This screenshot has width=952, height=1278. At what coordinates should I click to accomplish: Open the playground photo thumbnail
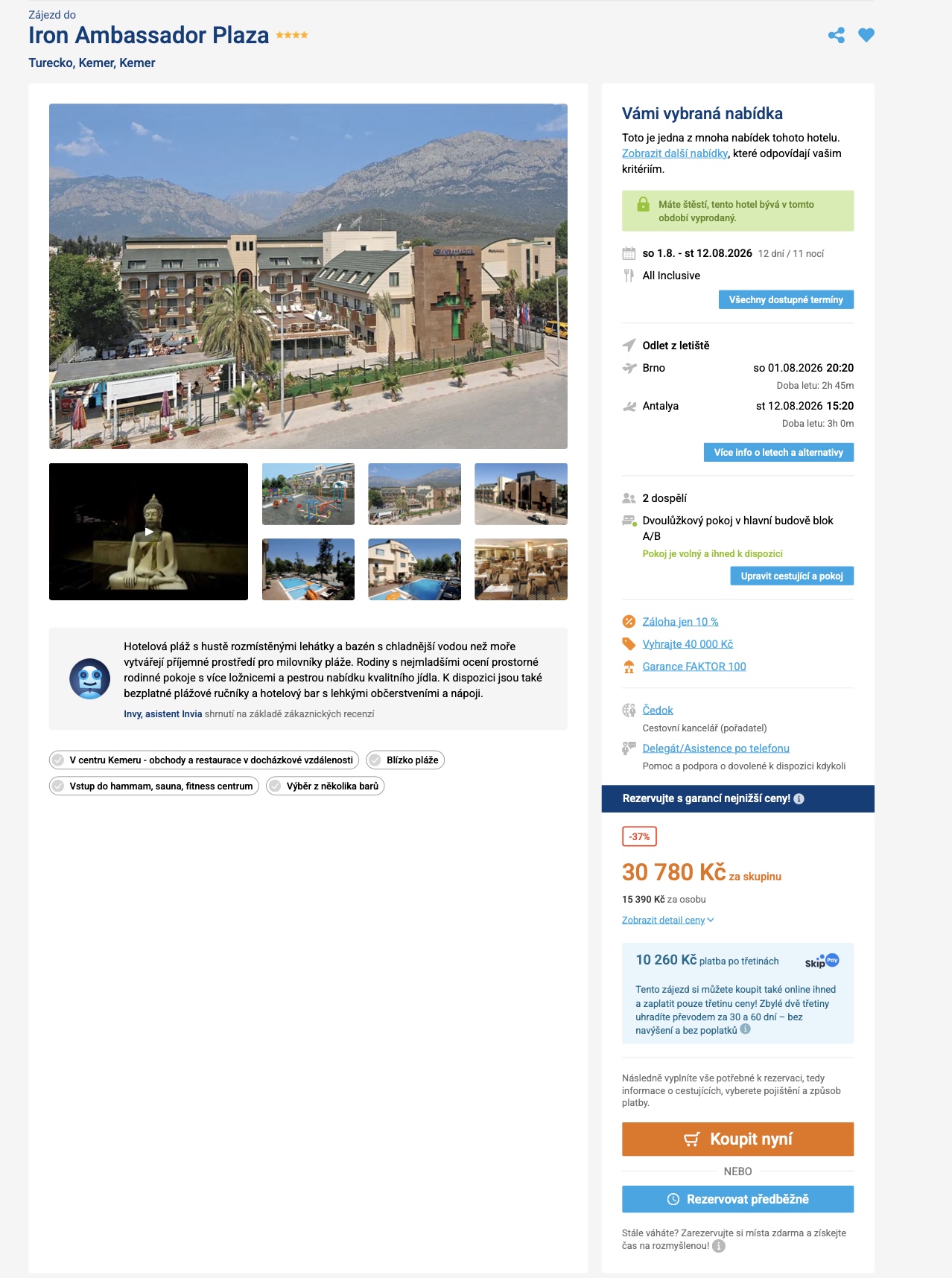pos(308,494)
